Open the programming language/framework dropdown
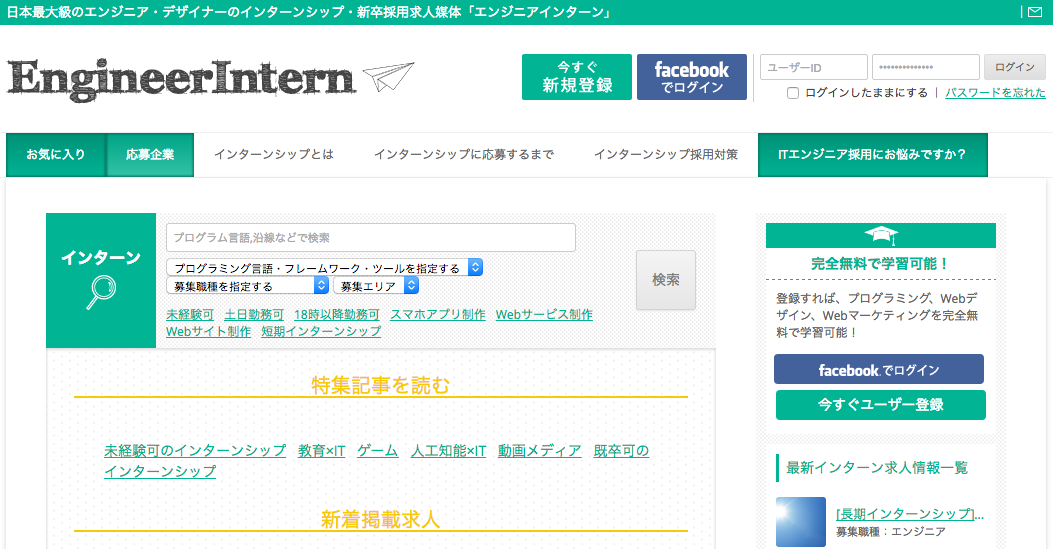 [x=324, y=267]
